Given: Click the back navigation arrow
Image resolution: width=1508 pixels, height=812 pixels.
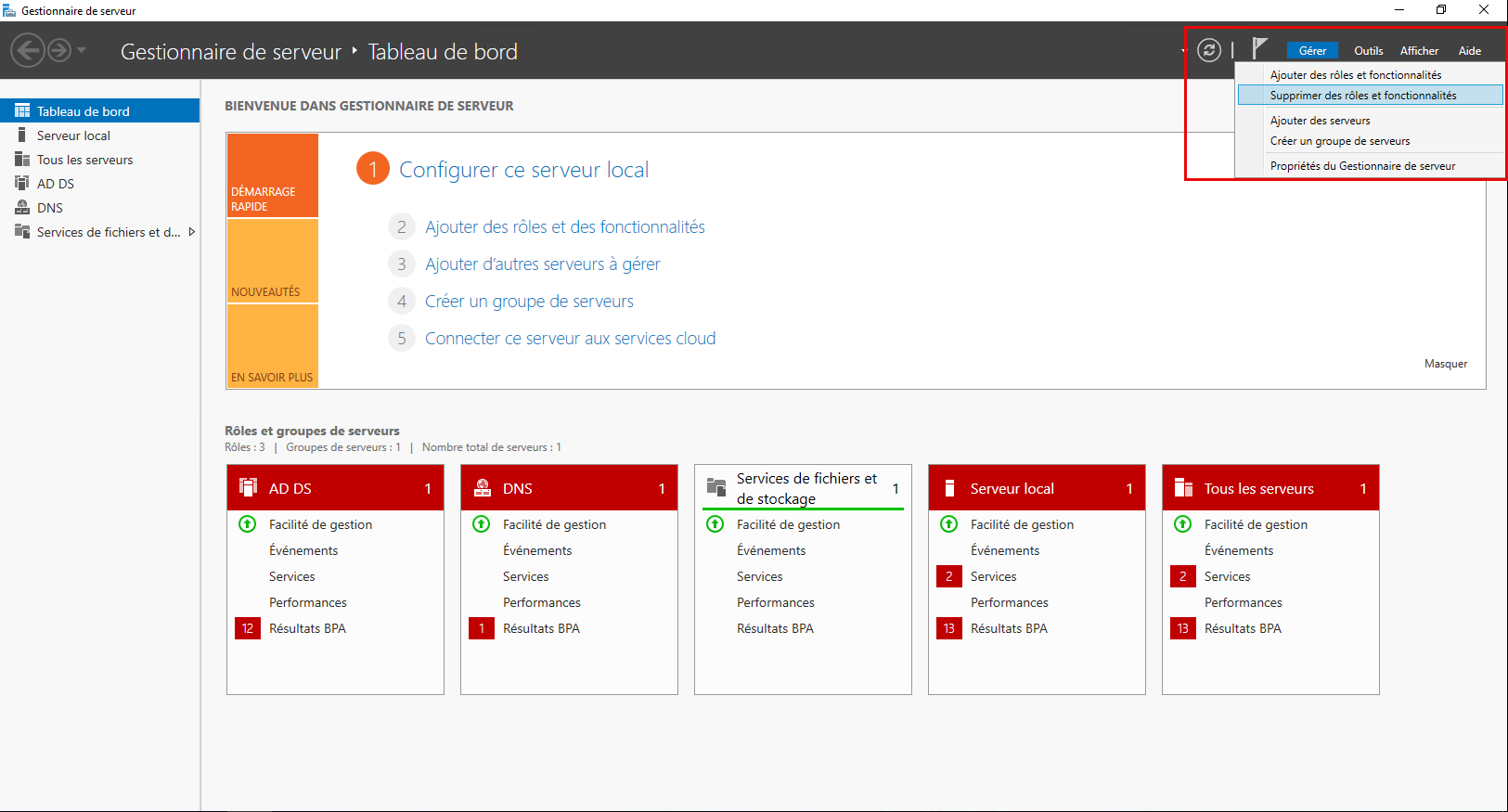Looking at the screenshot, I should (x=28, y=50).
